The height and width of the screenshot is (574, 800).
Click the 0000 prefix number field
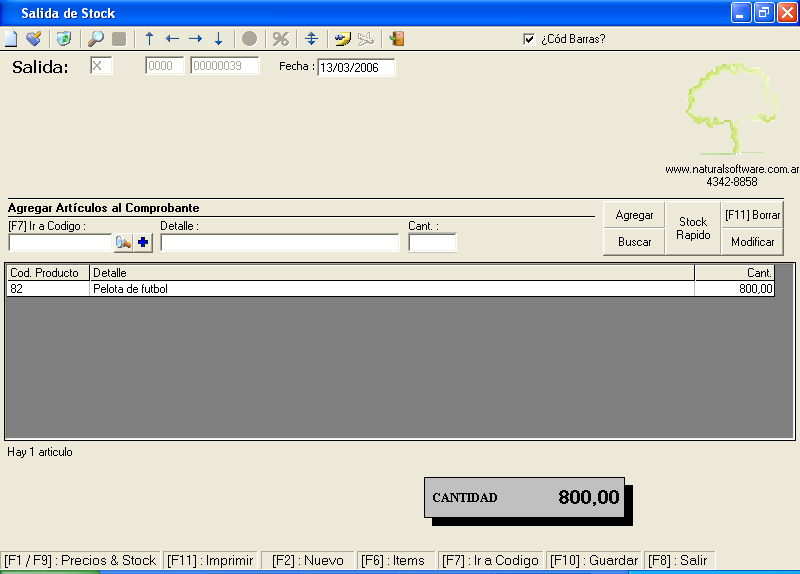coord(164,66)
